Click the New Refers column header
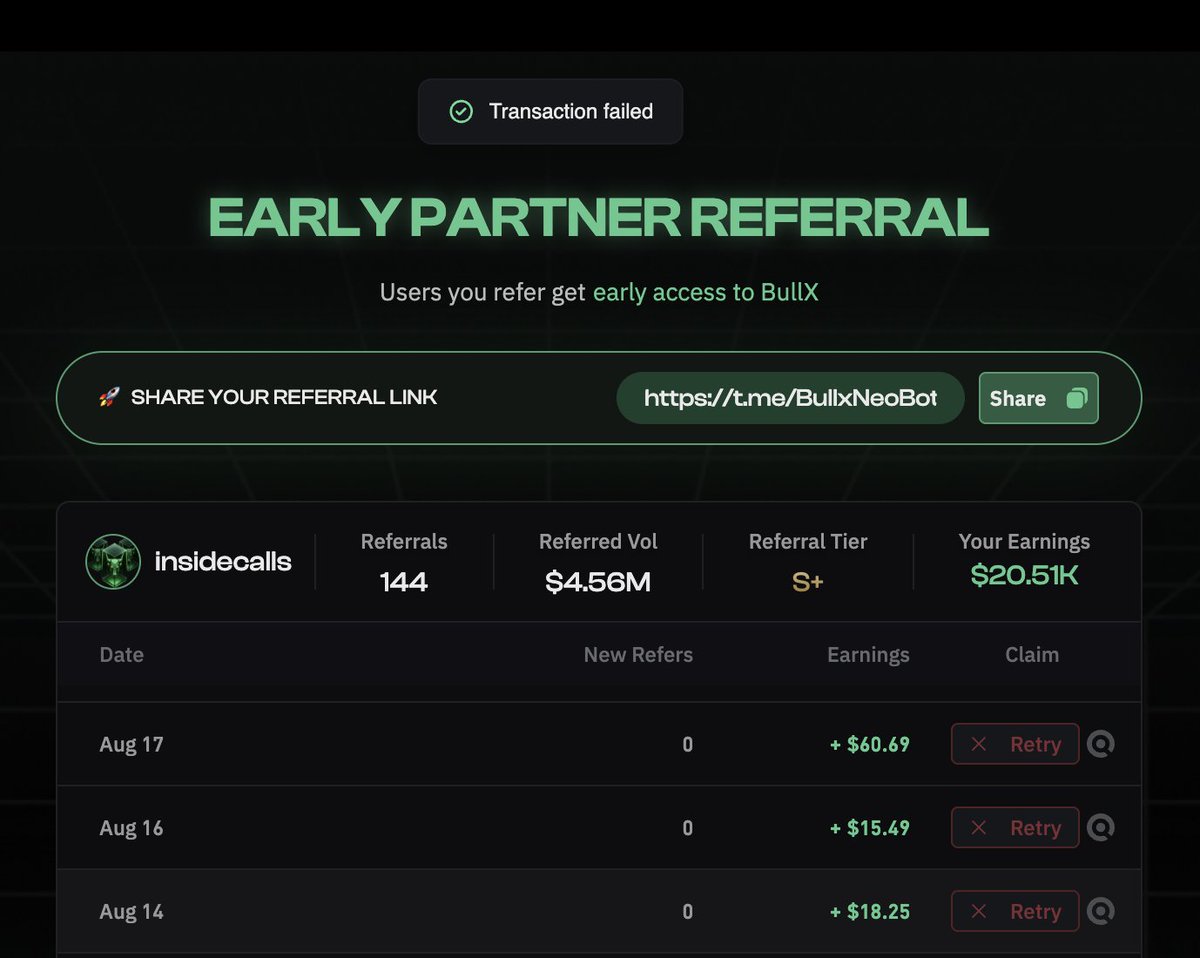Image resolution: width=1200 pixels, height=958 pixels. click(x=638, y=655)
